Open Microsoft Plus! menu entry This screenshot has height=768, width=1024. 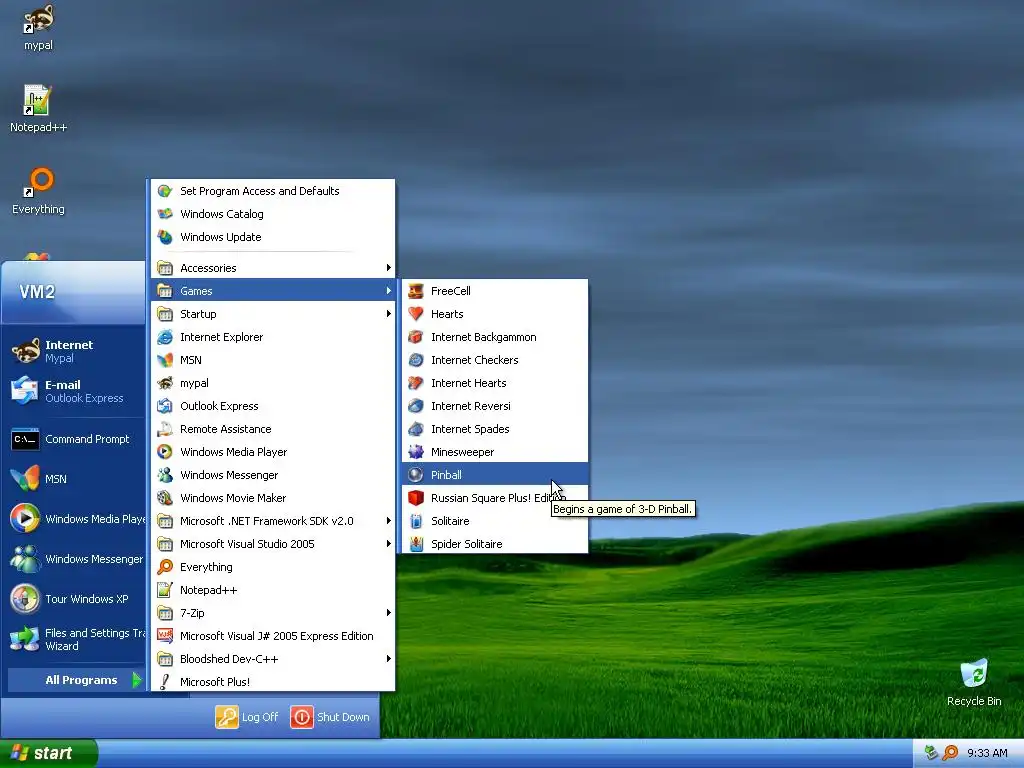273,681
